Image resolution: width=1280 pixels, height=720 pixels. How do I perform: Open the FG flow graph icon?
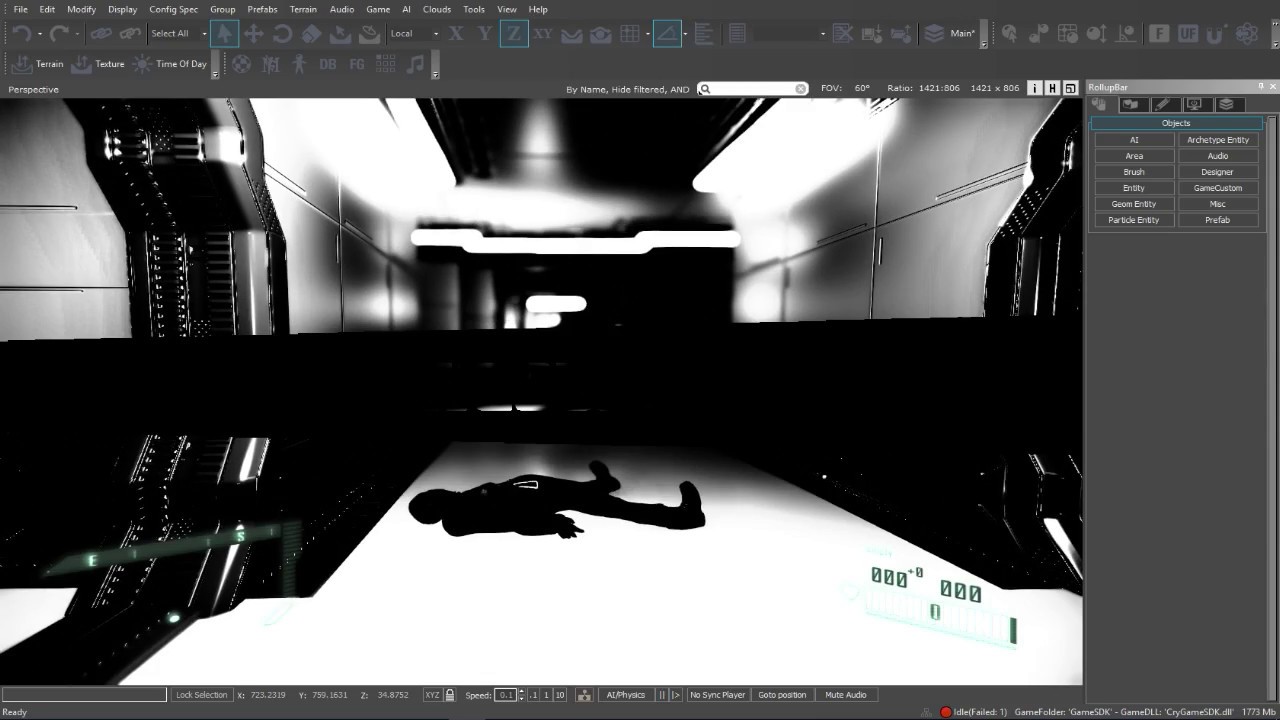[x=356, y=64]
